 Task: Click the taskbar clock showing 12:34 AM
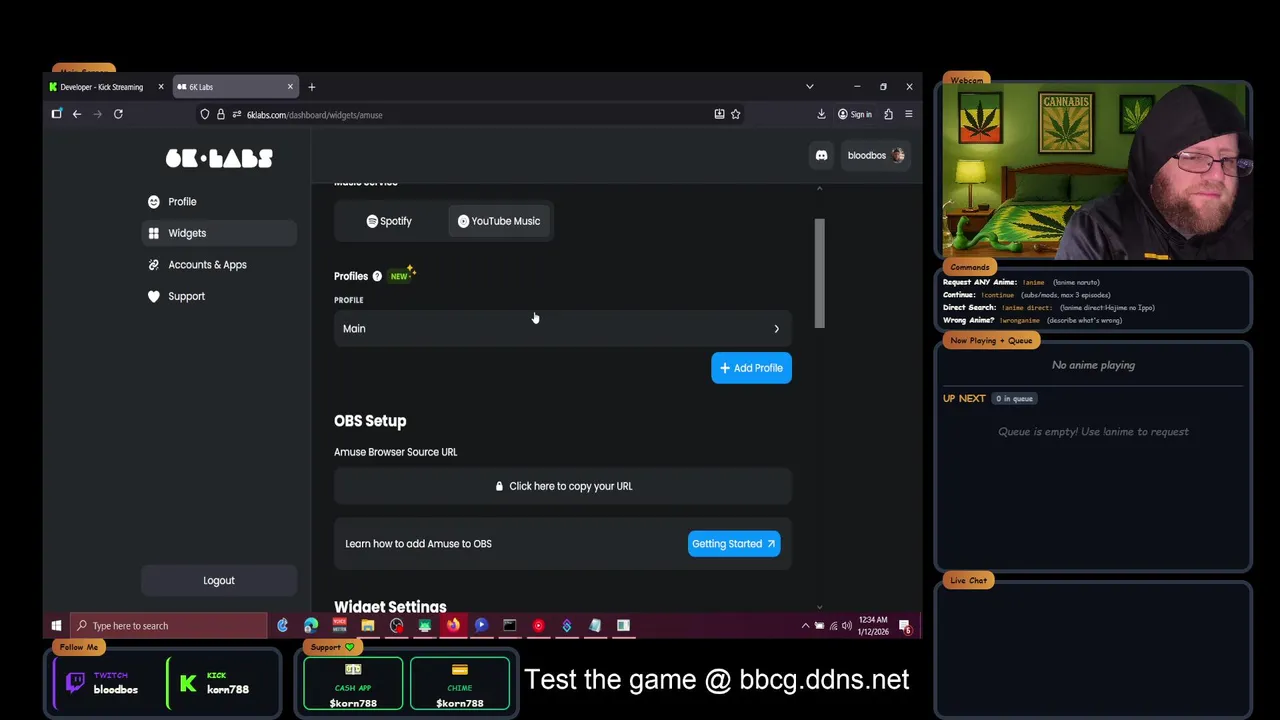tap(873, 626)
